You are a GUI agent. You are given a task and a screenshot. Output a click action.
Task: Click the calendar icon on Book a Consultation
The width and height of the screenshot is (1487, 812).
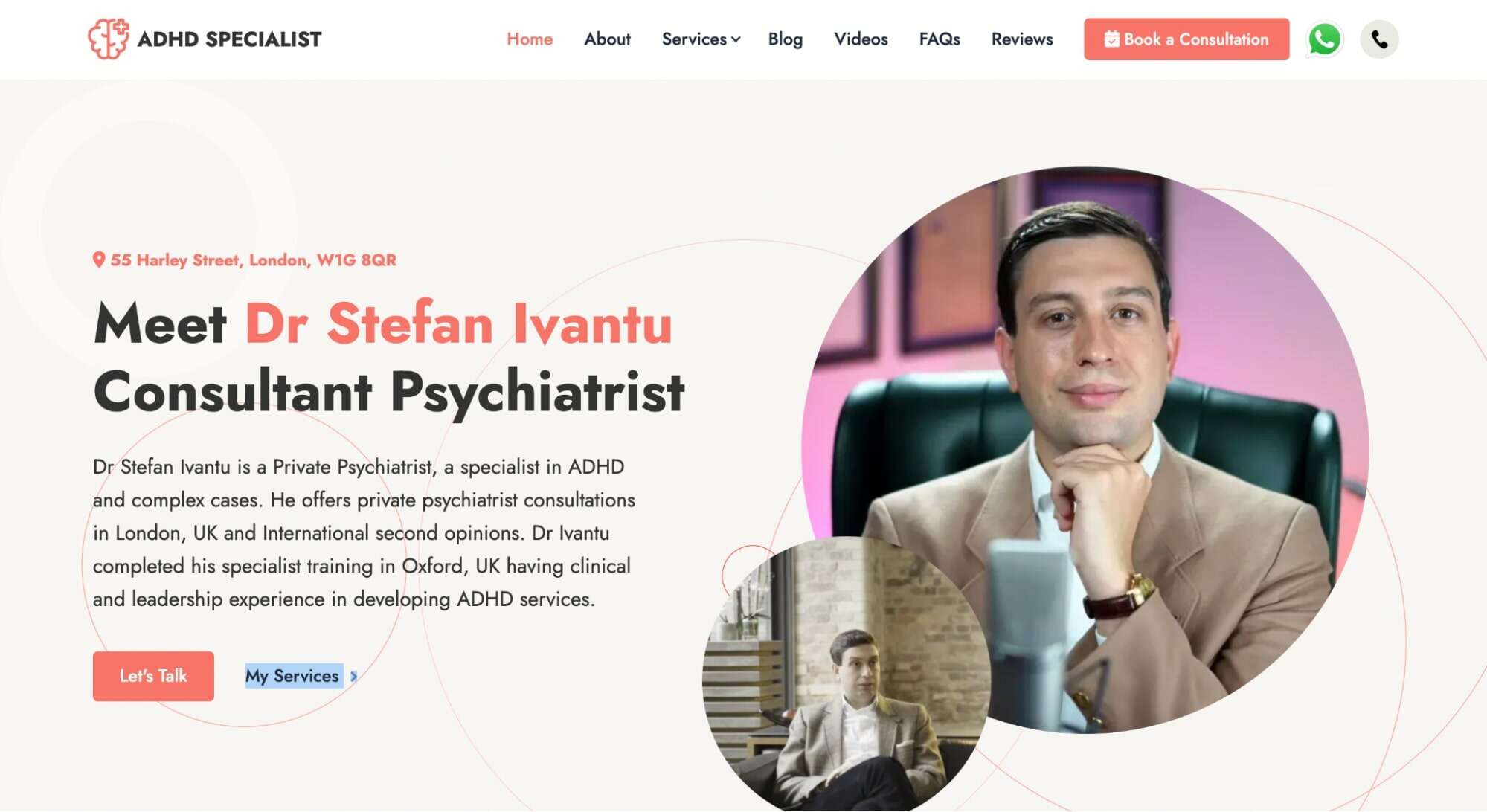(x=1111, y=39)
